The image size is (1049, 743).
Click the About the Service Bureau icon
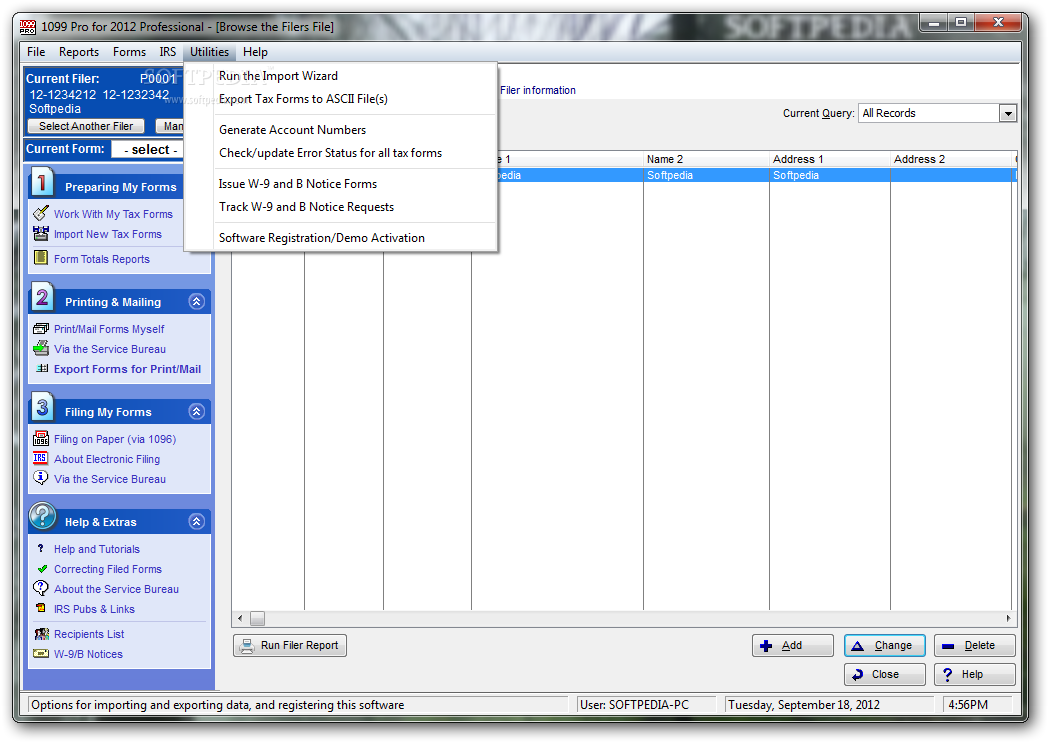(41, 588)
